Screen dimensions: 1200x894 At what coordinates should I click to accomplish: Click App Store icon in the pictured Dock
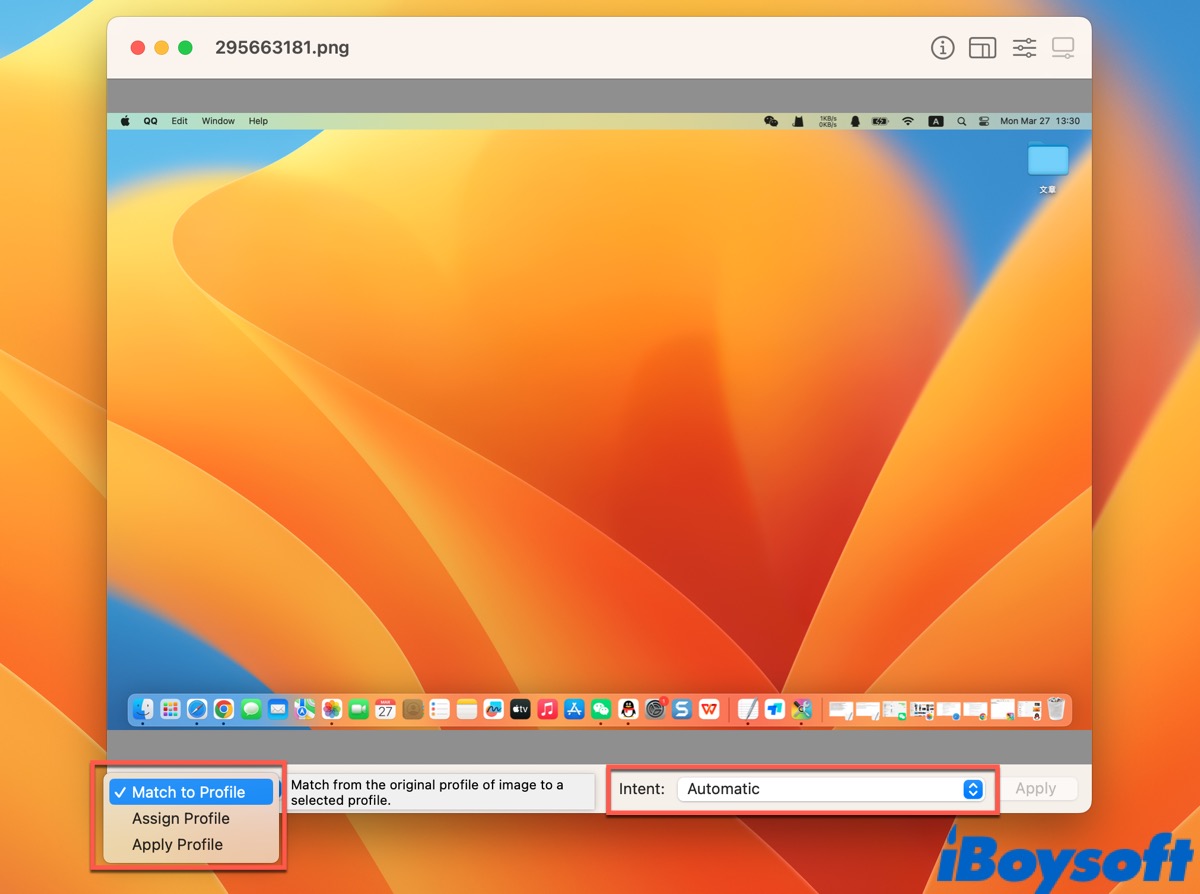point(574,709)
